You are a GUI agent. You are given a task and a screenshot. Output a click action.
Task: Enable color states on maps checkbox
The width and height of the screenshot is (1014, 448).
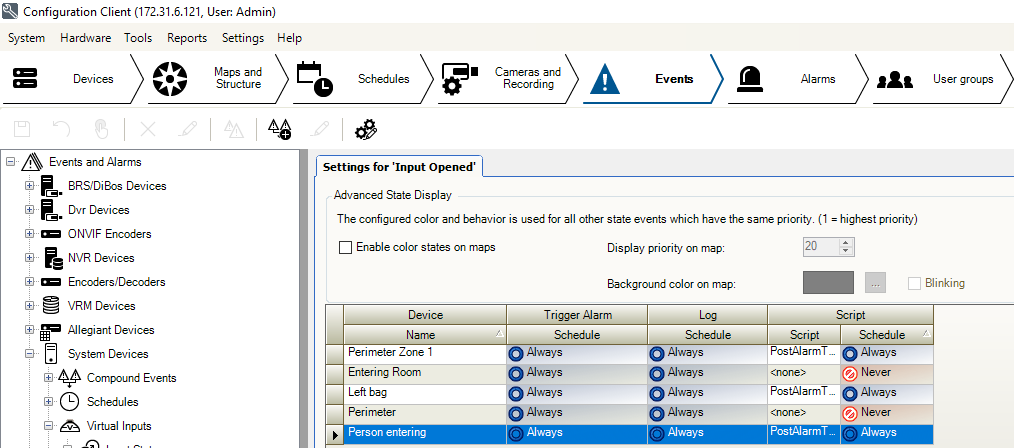[346, 247]
